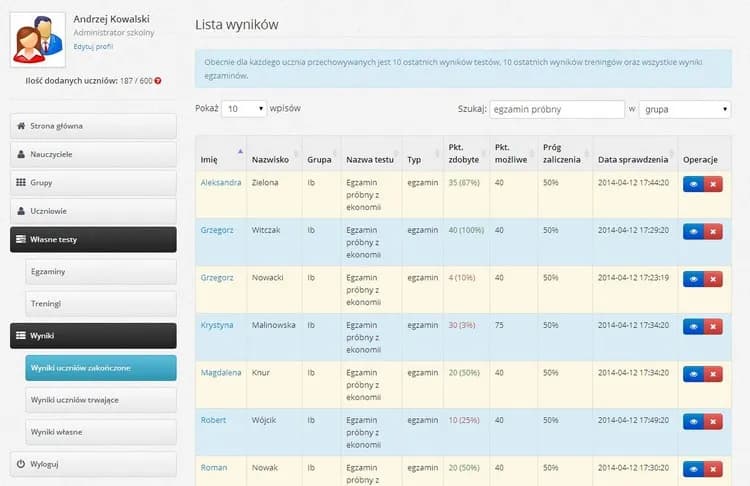Open the Egzaminy submenu item
Image resolution: width=750 pixels, height=486 pixels.
tap(100, 272)
